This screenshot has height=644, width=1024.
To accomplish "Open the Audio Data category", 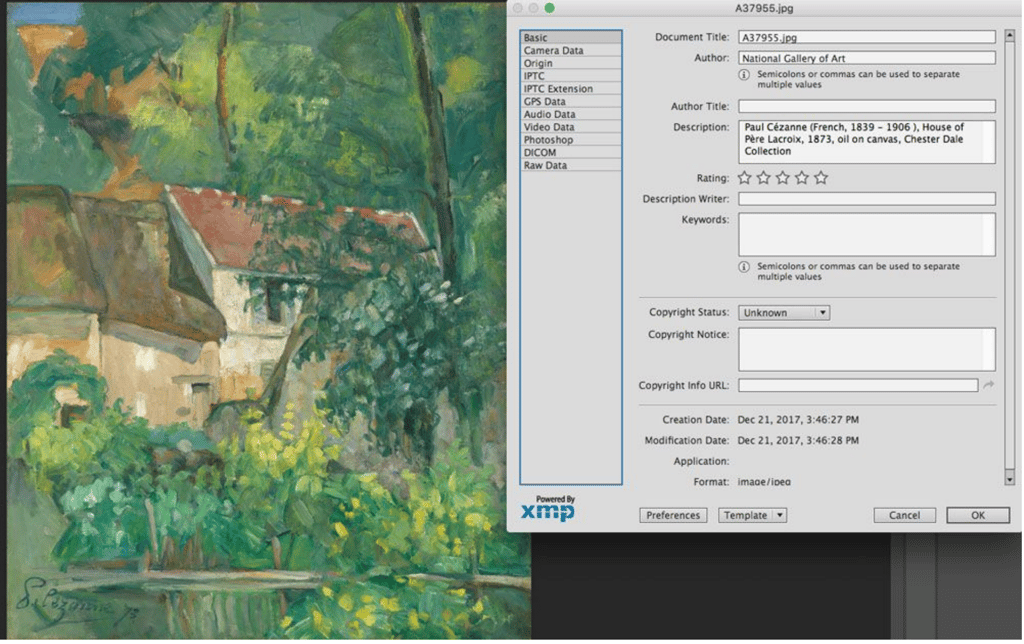I will (571, 114).
